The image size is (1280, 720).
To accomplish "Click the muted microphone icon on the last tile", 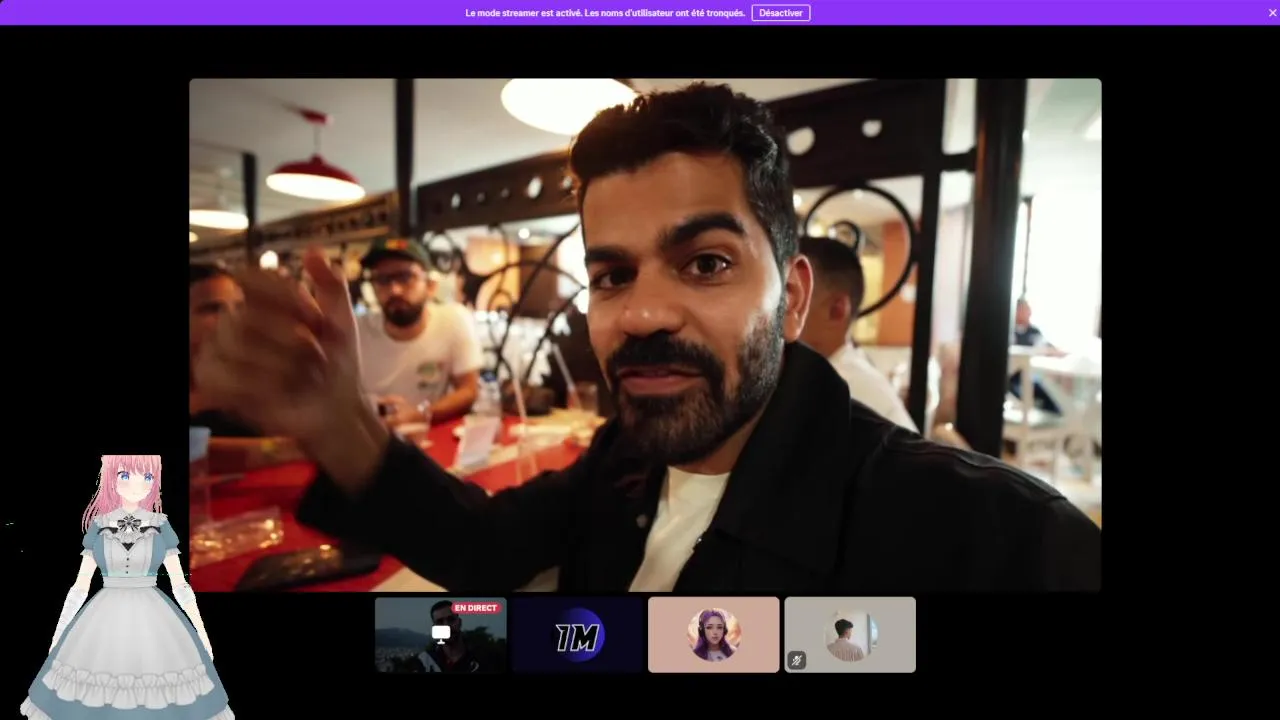I will tap(797, 660).
